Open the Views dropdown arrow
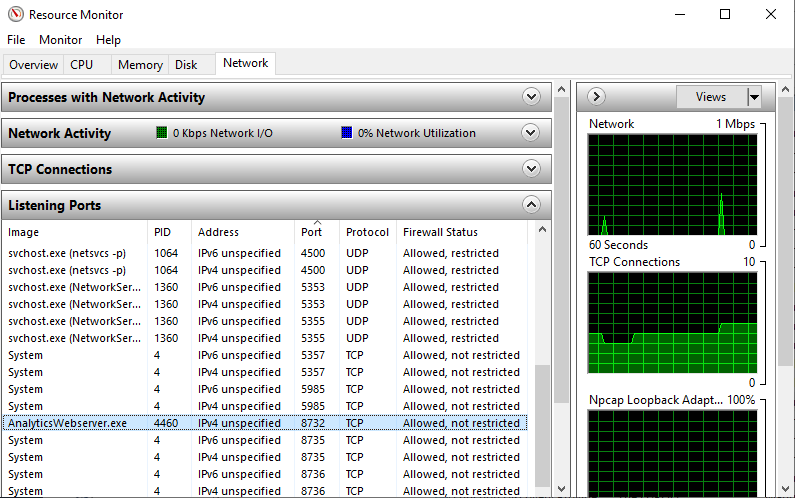Viewport: 795px width, 498px height. click(x=754, y=97)
